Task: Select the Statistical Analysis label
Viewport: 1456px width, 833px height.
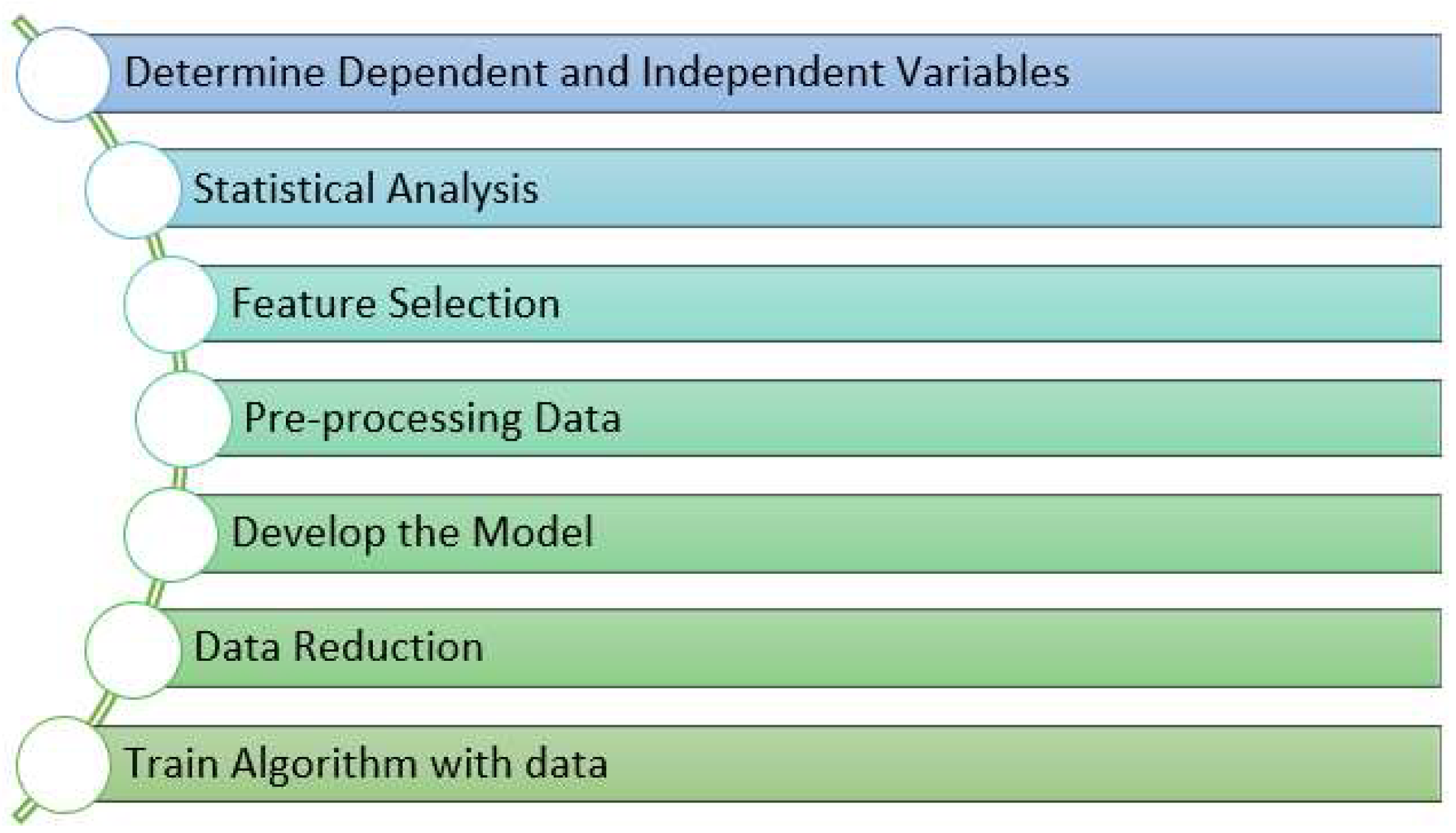Action: coord(365,189)
